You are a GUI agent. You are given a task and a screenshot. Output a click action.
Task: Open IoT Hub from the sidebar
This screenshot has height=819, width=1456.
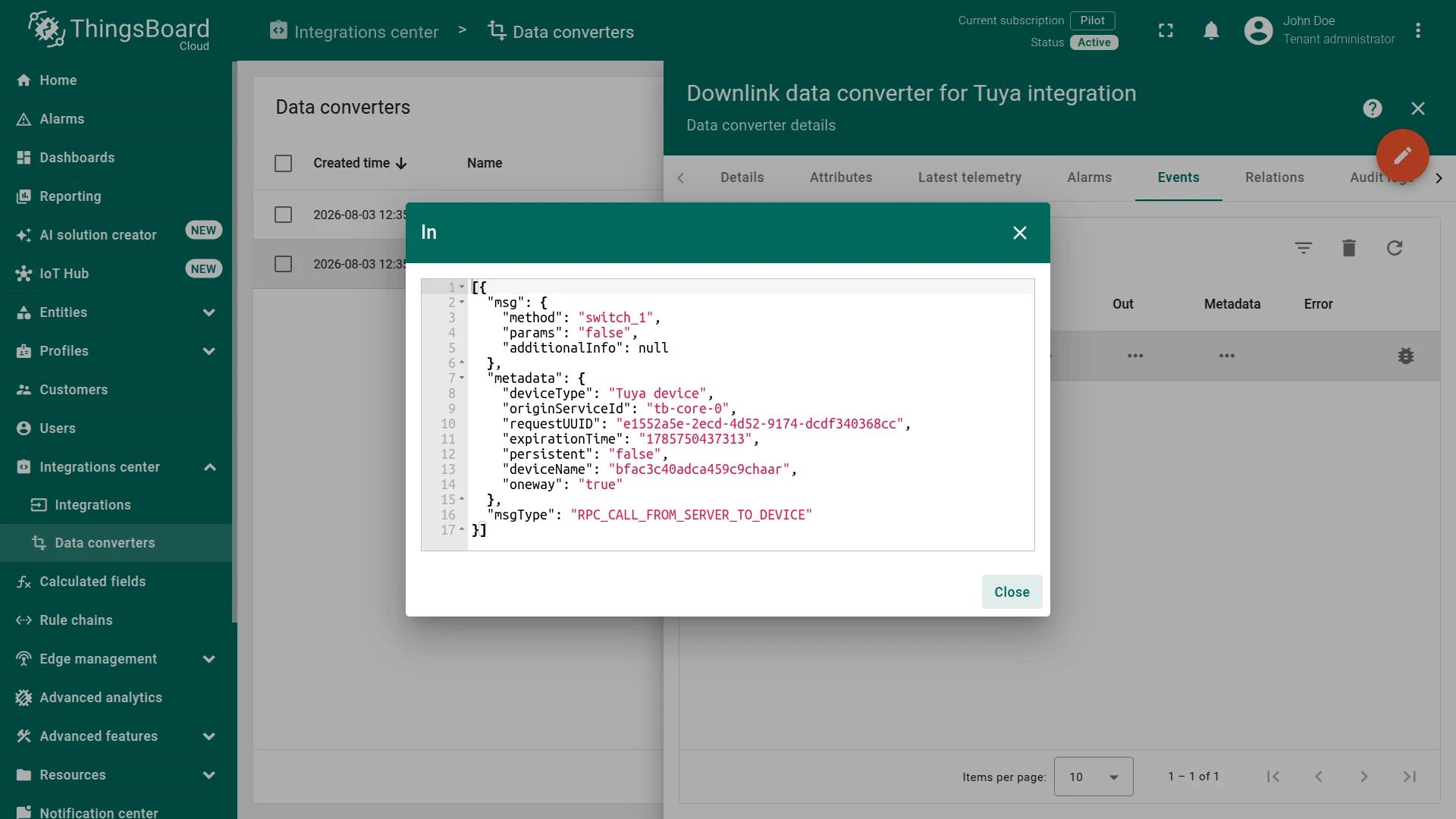click(116, 274)
